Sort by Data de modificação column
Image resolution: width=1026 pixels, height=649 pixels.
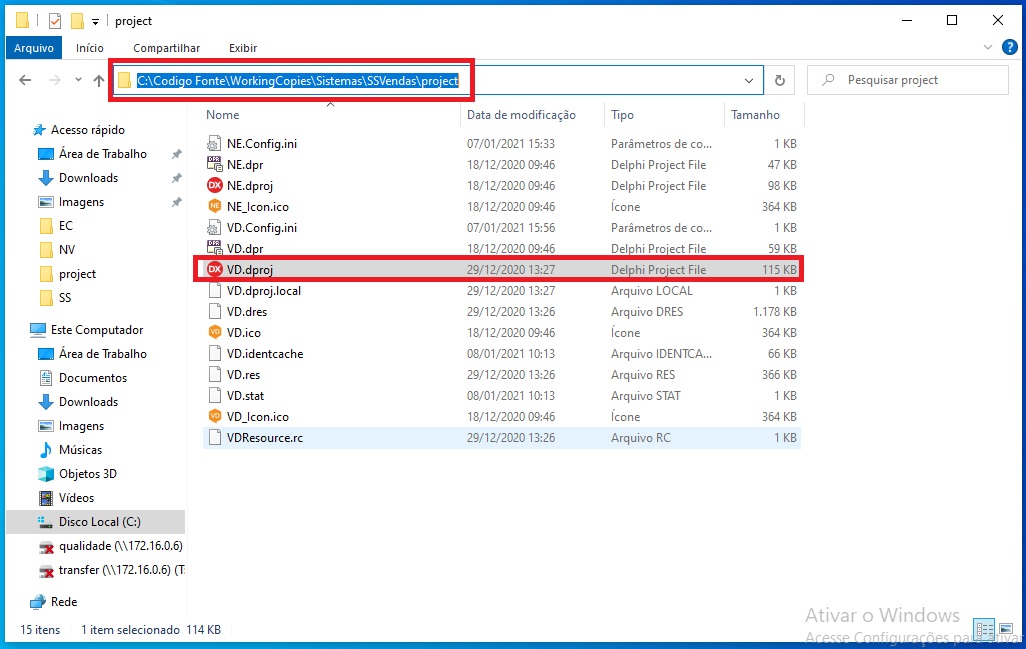coord(521,115)
